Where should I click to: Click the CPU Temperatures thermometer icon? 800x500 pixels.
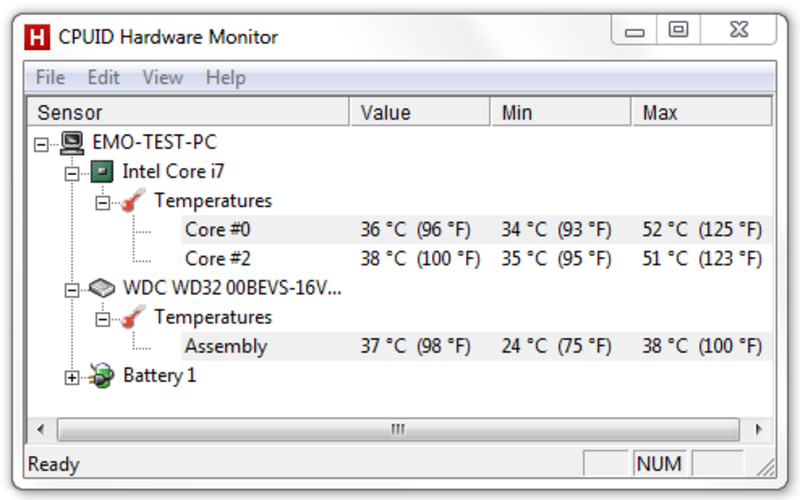point(133,201)
